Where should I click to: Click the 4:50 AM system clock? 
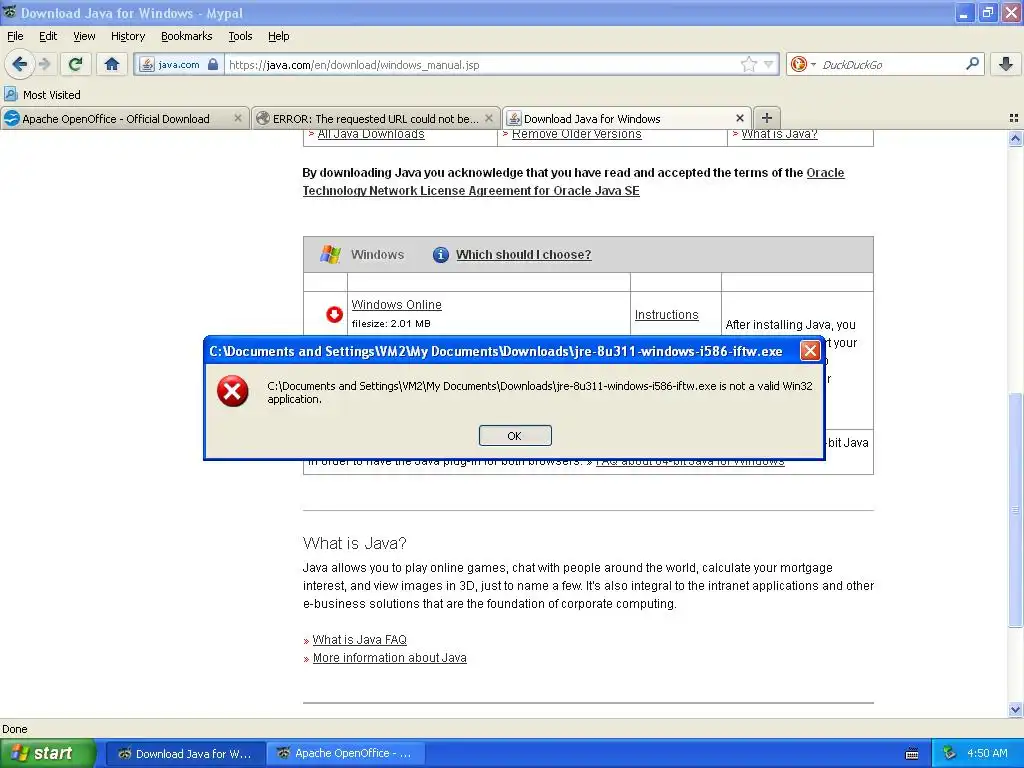point(987,753)
